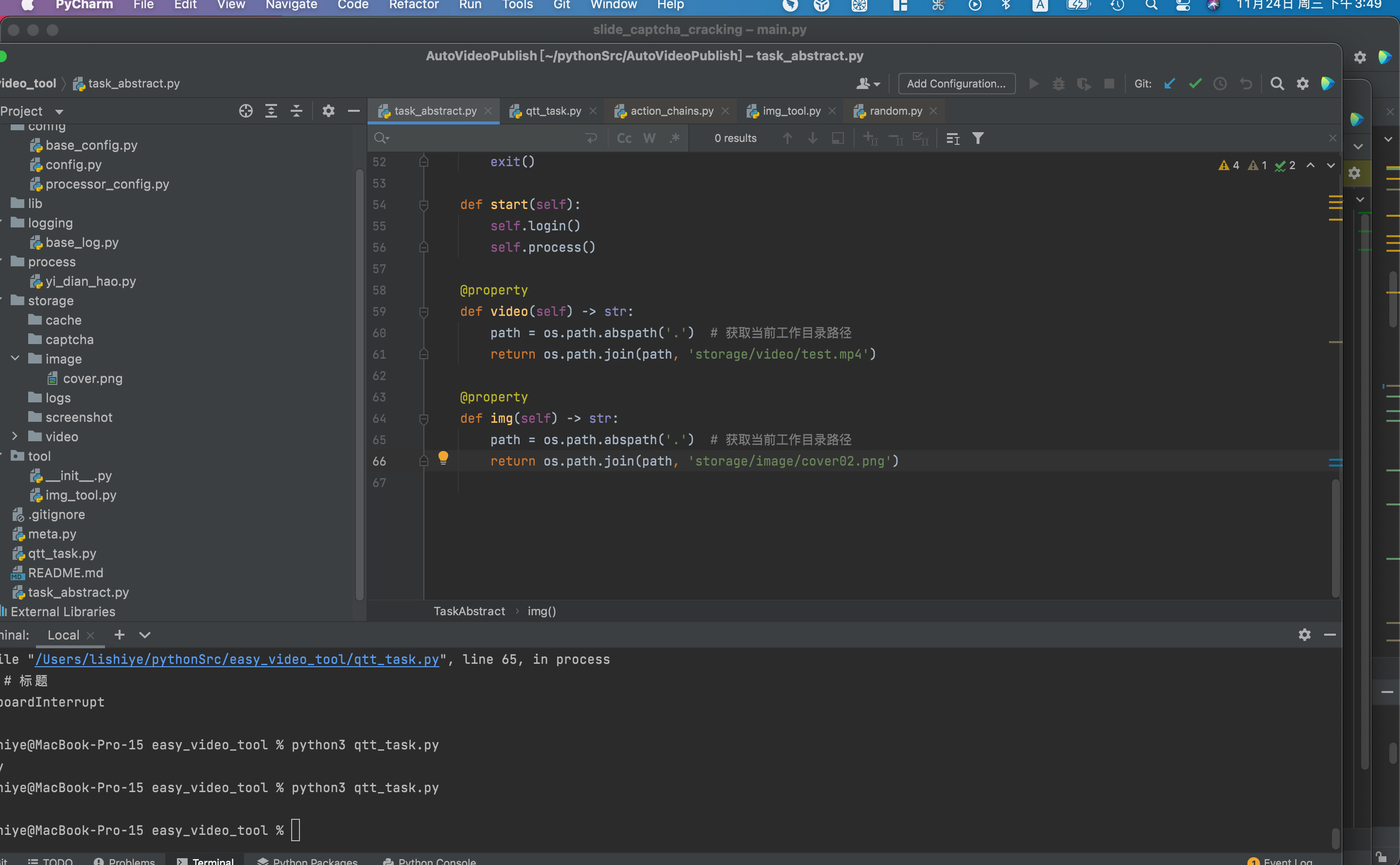The image size is (1400, 865).
Task: Click Add Configuration button in toolbar
Action: 956,82
